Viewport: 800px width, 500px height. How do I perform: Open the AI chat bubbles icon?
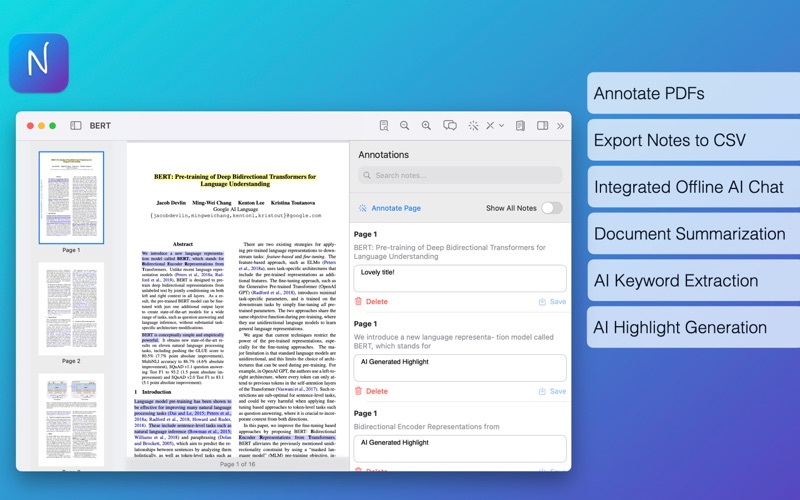click(x=449, y=126)
